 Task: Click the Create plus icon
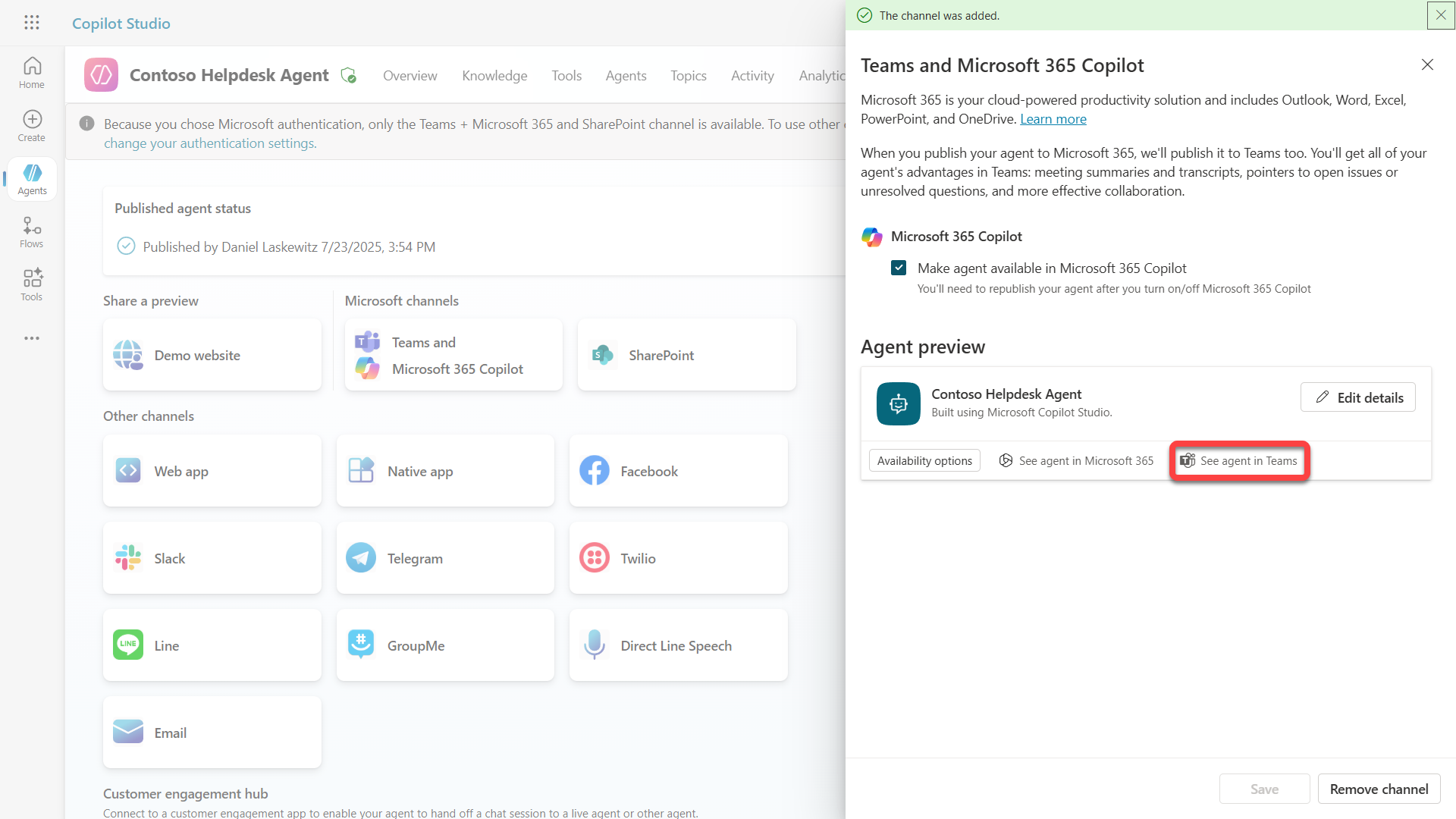point(32,125)
